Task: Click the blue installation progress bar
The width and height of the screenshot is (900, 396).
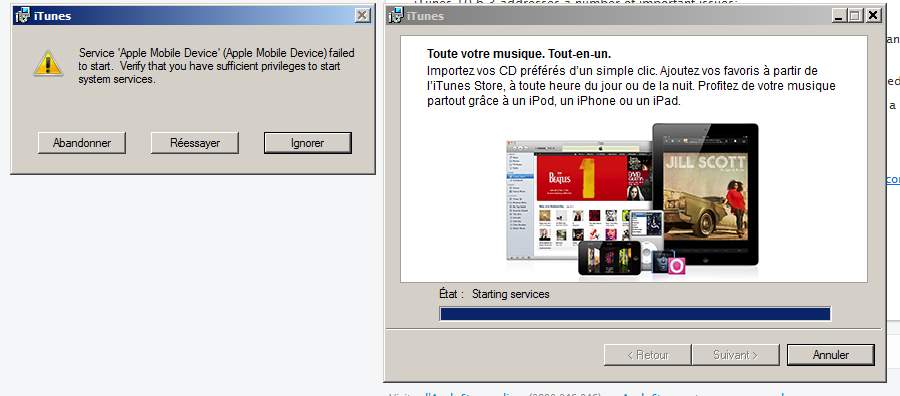Action: pos(635,313)
